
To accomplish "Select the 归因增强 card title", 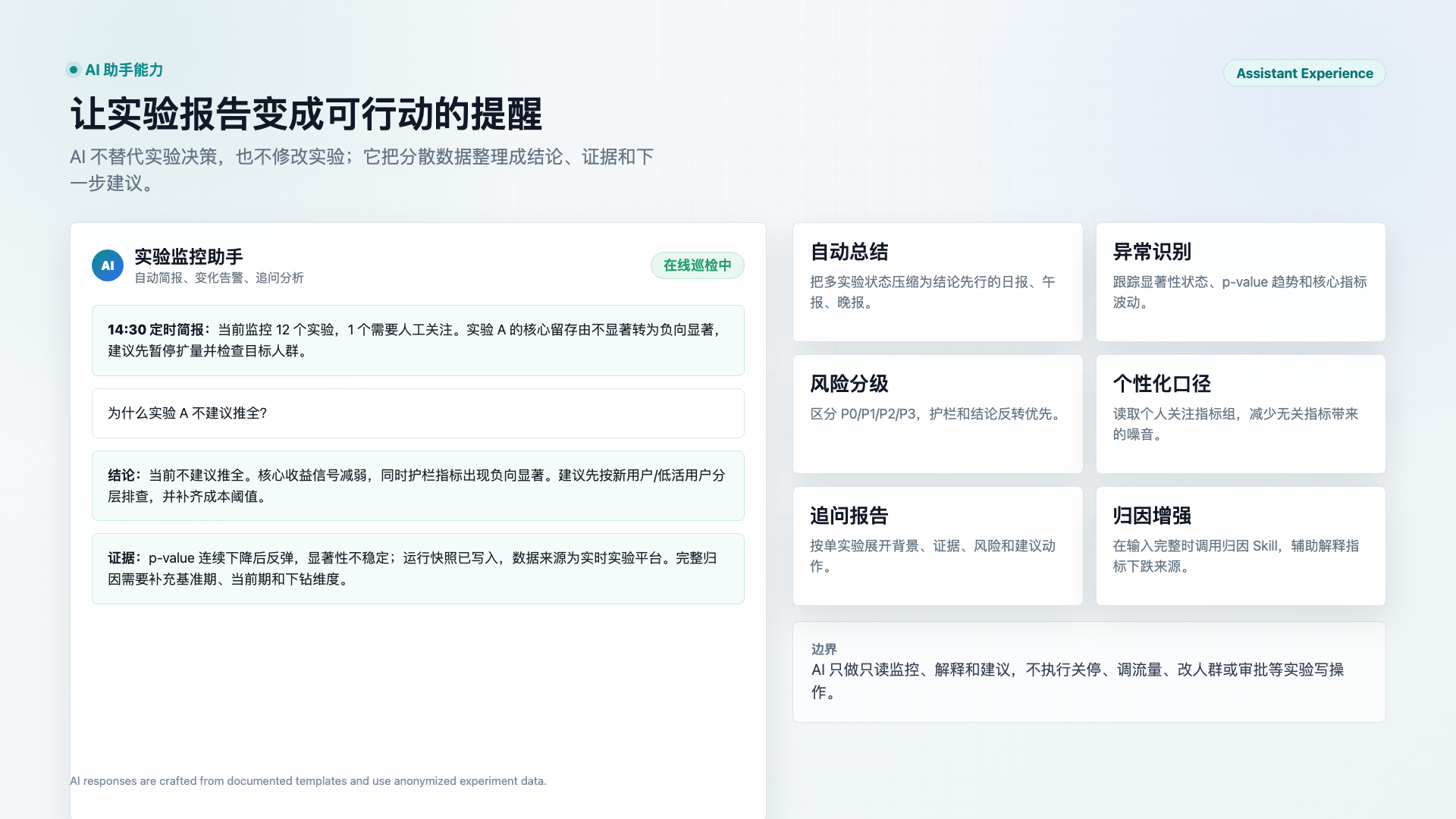I will point(1152,516).
